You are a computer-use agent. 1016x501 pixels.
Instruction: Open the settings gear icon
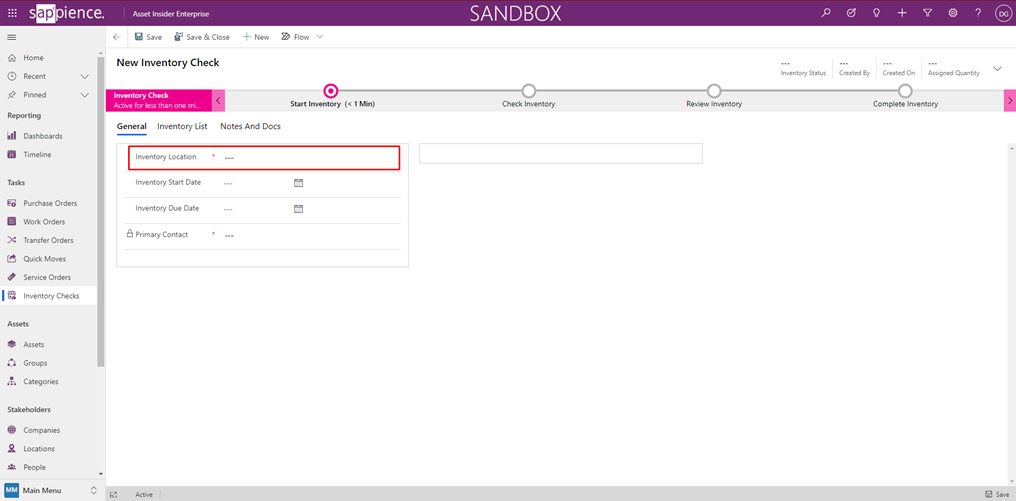point(953,13)
